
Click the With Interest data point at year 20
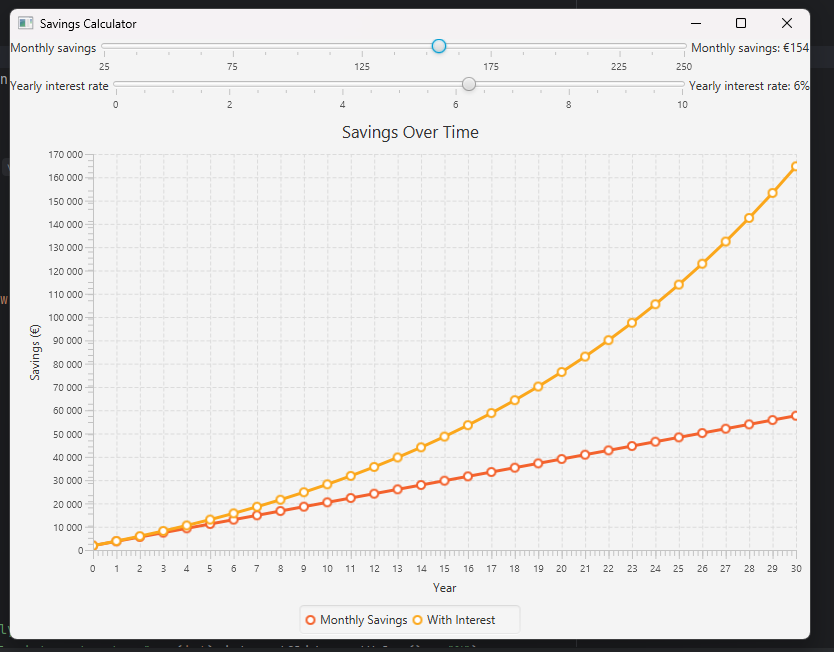point(562,372)
